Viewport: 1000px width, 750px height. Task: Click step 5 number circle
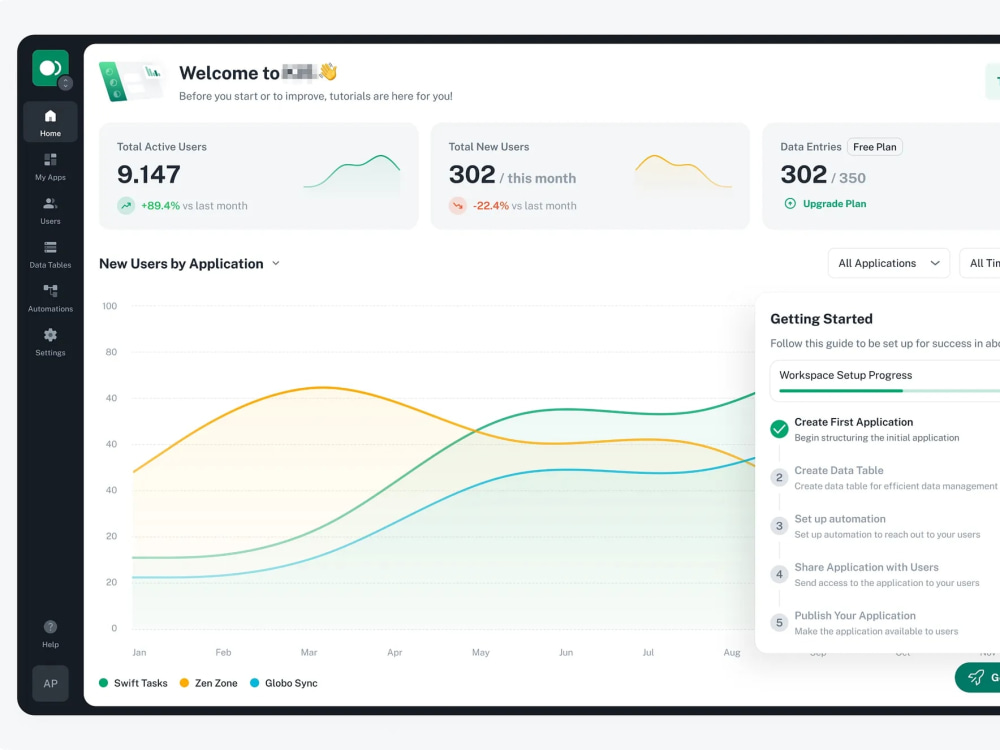[779, 623]
